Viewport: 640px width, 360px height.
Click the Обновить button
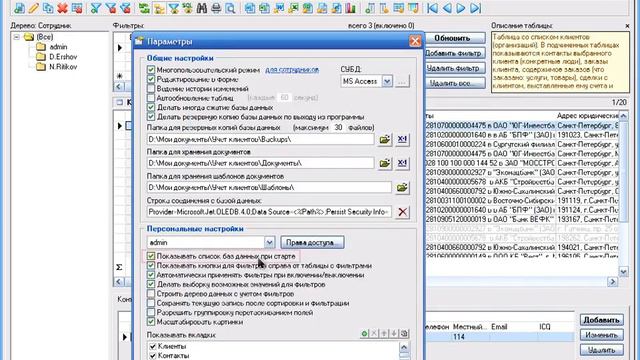455,38
